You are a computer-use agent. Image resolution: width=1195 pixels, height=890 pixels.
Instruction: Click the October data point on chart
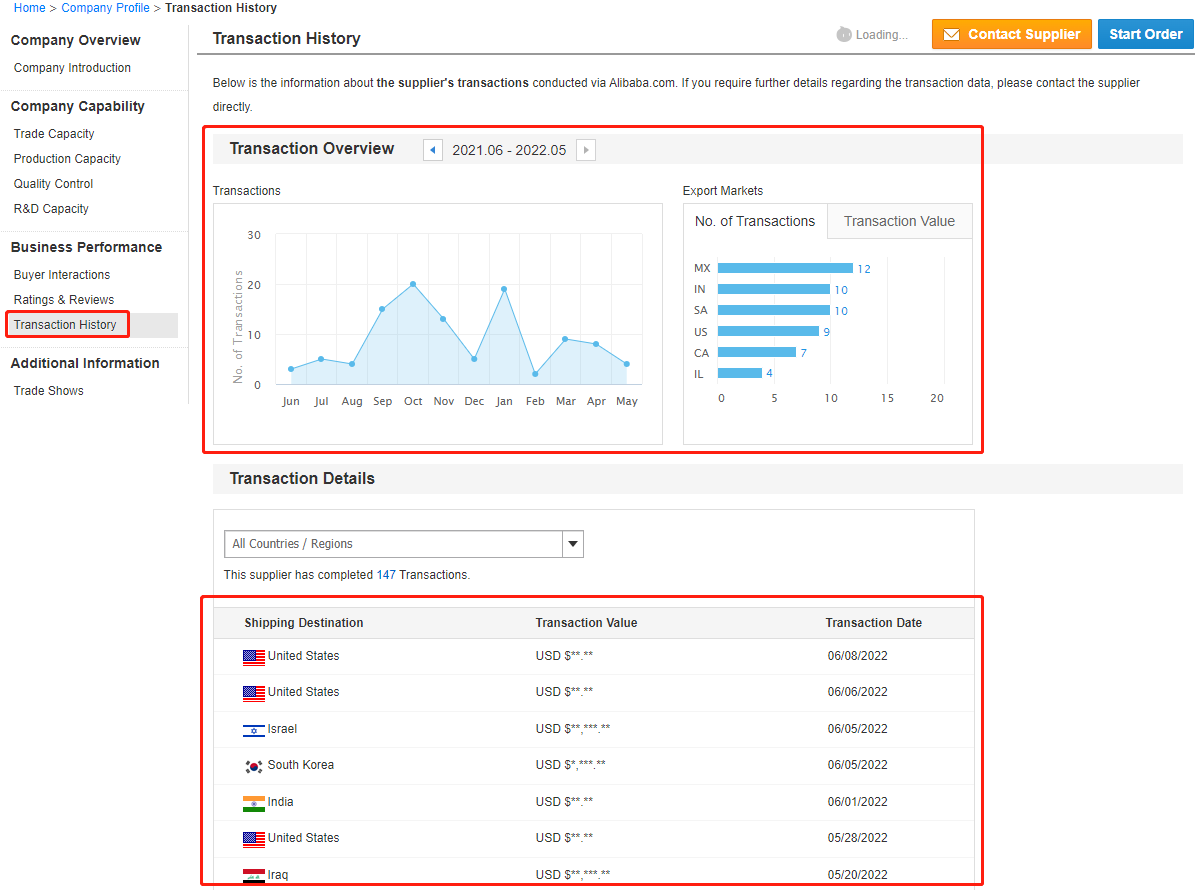pyautogui.click(x=412, y=284)
